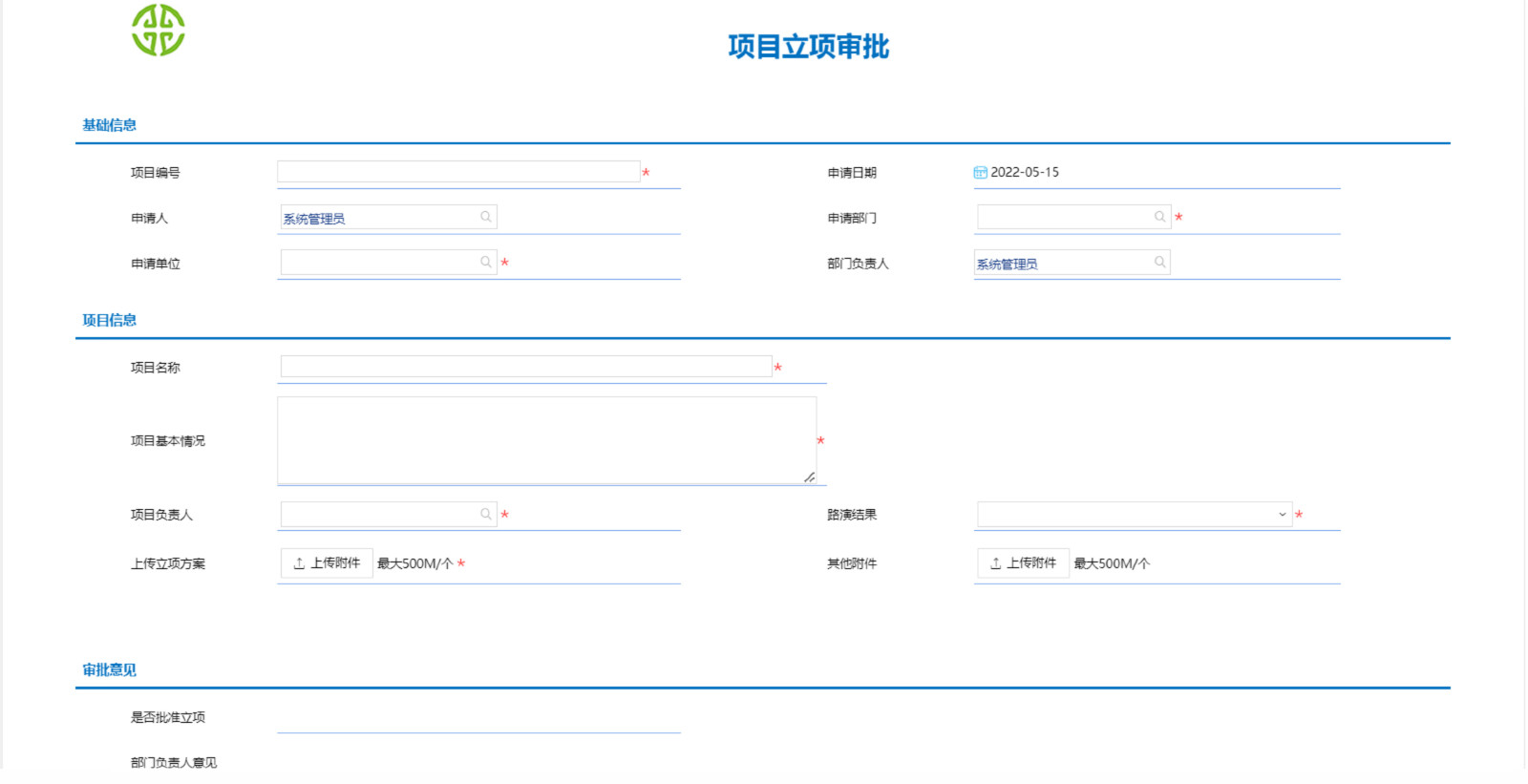Click the 申请单位 lookup field
Viewport: 1528px width, 784px height.
389,262
